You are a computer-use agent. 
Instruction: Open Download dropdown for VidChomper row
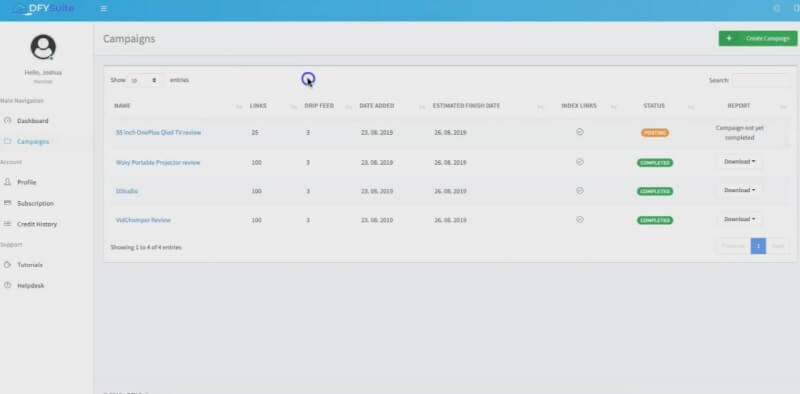point(739,219)
